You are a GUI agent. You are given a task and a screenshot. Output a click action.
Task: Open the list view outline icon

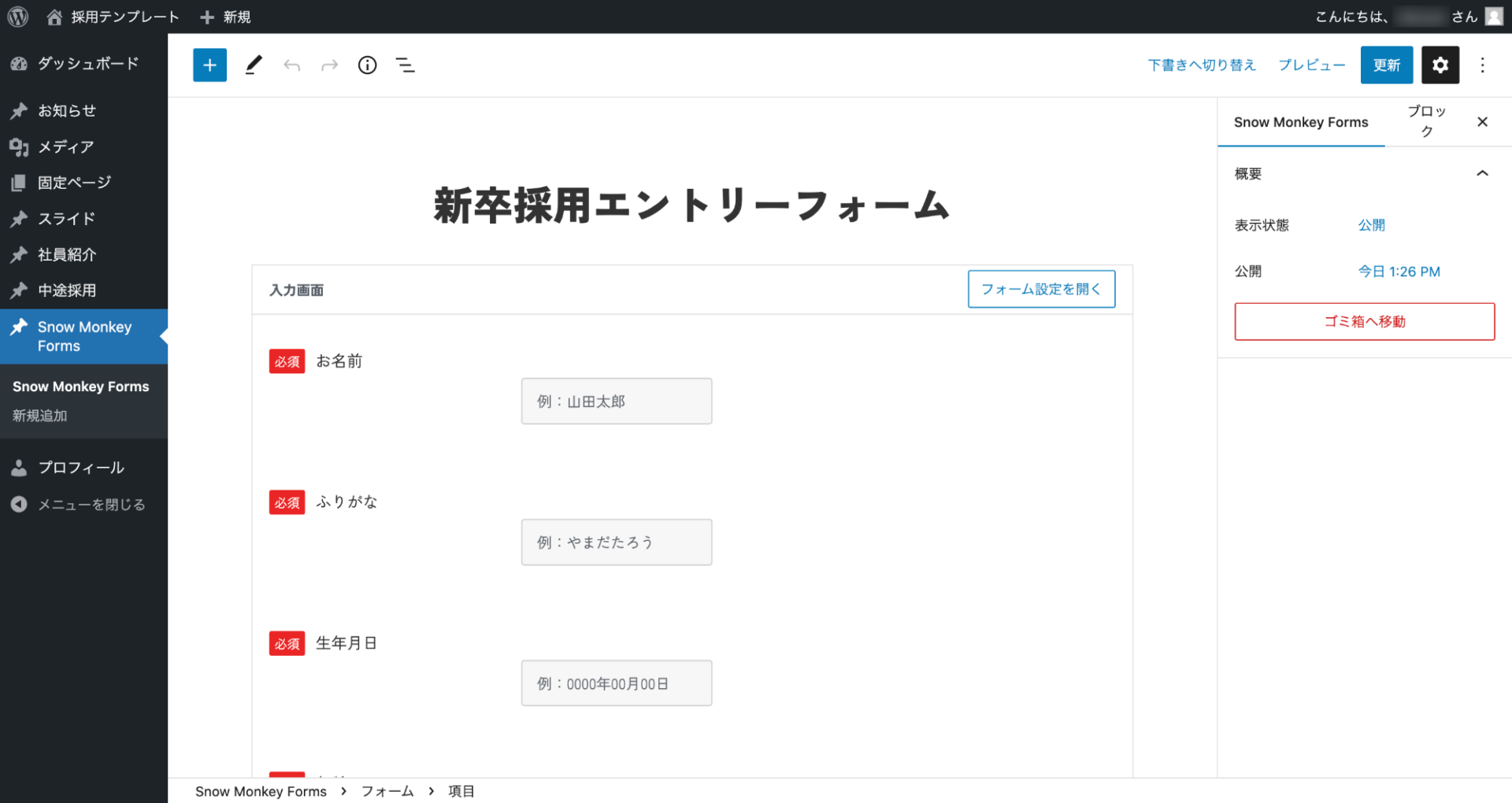coord(406,65)
